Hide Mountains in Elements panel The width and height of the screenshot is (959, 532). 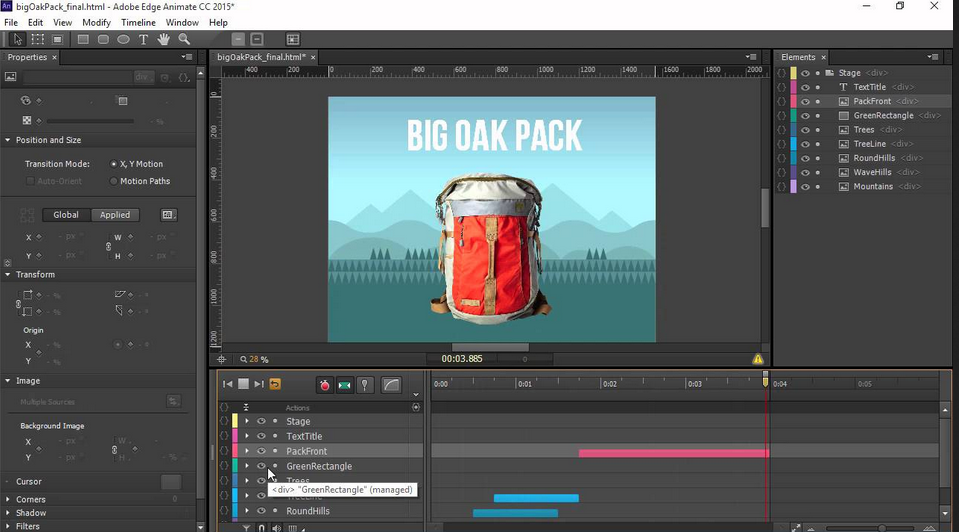pyautogui.click(x=805, y=187)
